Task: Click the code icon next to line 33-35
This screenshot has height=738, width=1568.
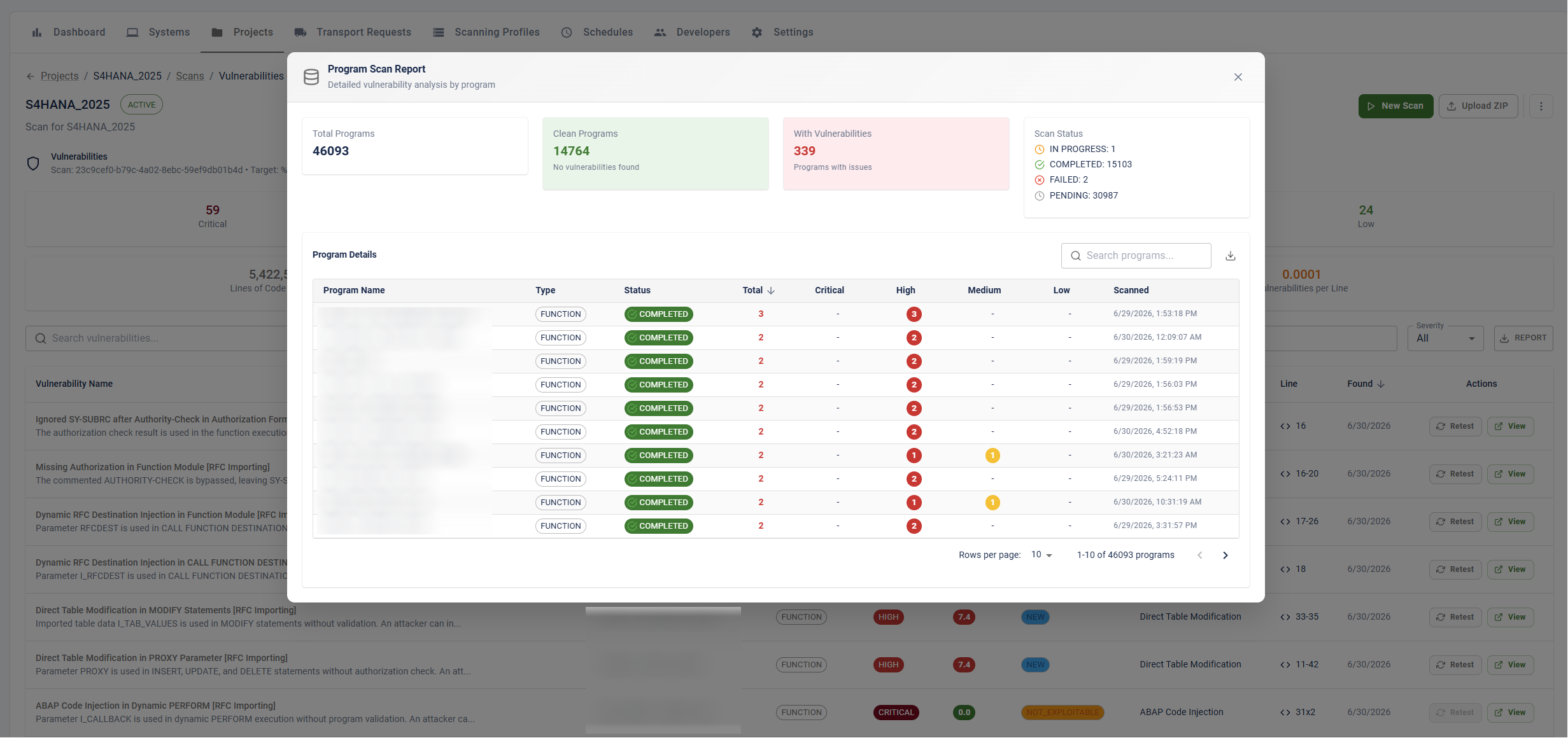Action: (1285, 617)
